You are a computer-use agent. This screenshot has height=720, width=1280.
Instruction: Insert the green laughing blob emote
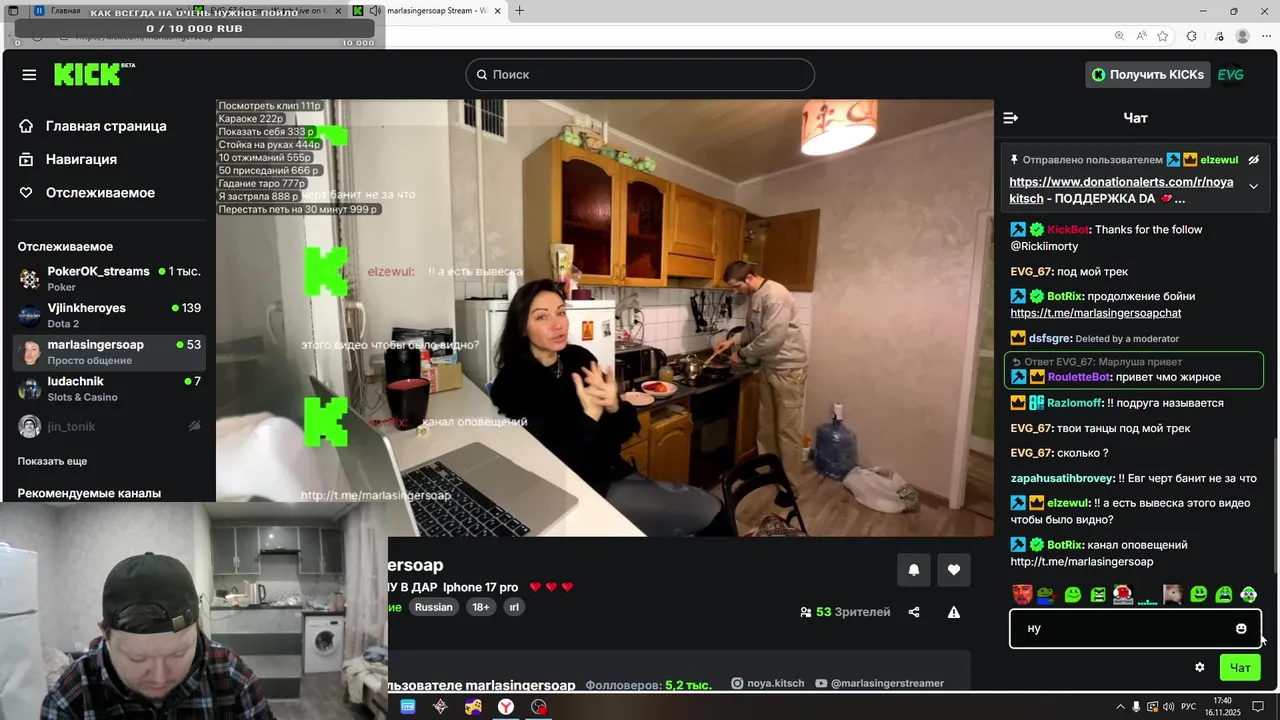1198,595
